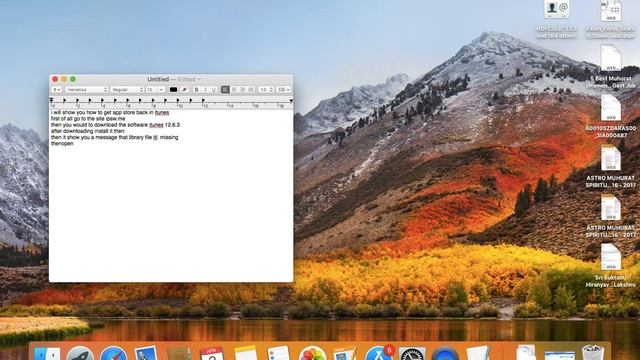
Task: Select the 'Sri Suktam Hiranyav' desktop file
Action: [x=611, y=266]
